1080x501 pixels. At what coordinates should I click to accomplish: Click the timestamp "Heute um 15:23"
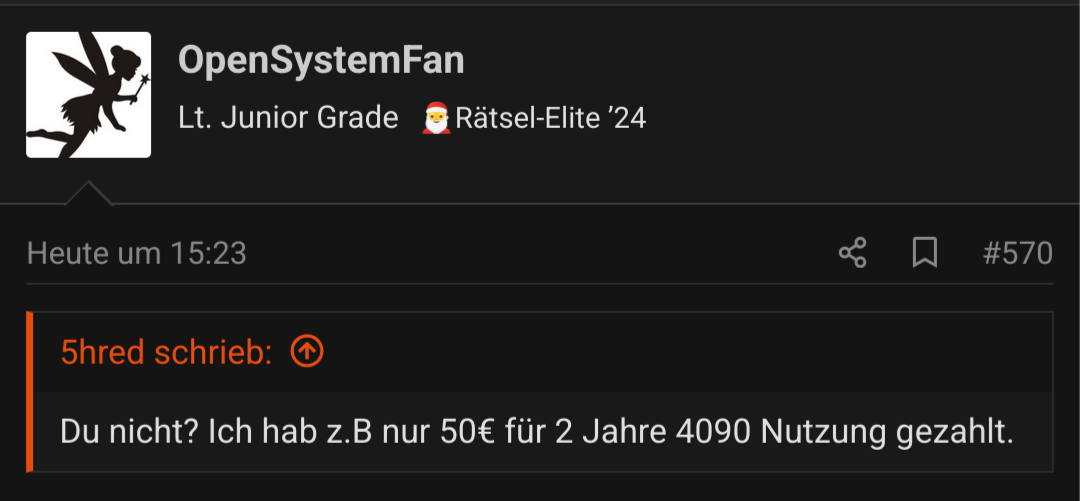point(136,253)
